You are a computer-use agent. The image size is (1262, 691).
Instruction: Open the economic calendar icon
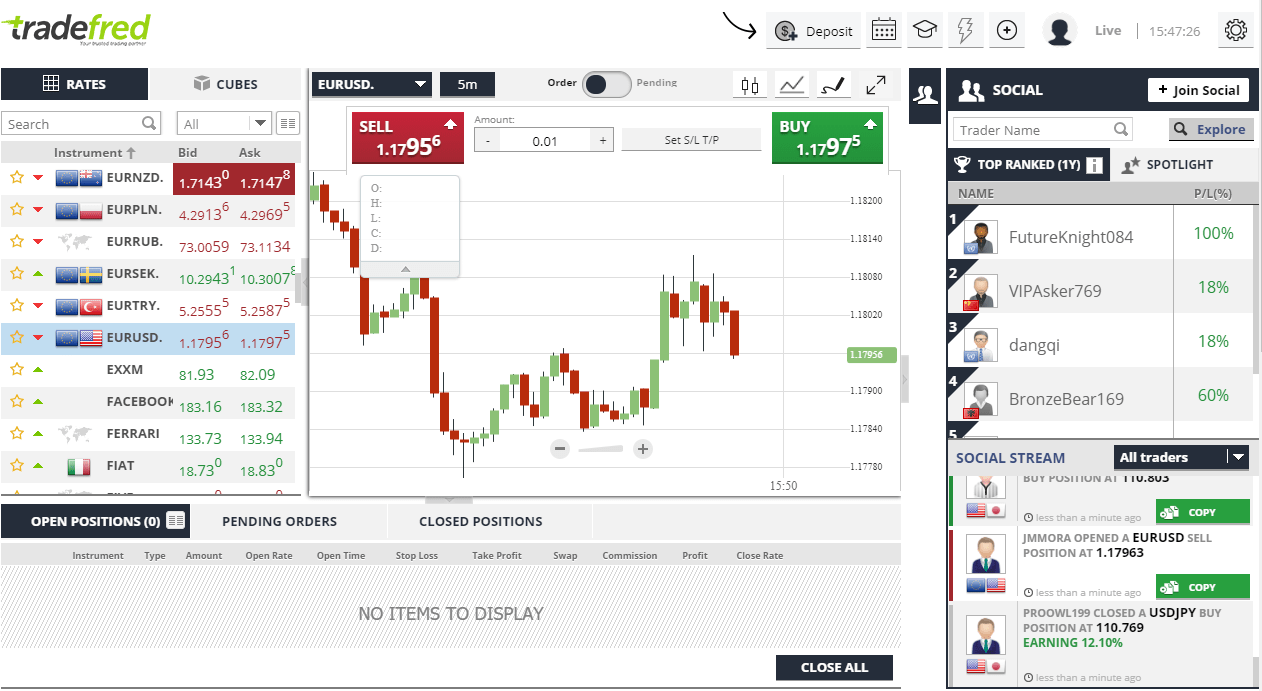(x=883, y=30)
